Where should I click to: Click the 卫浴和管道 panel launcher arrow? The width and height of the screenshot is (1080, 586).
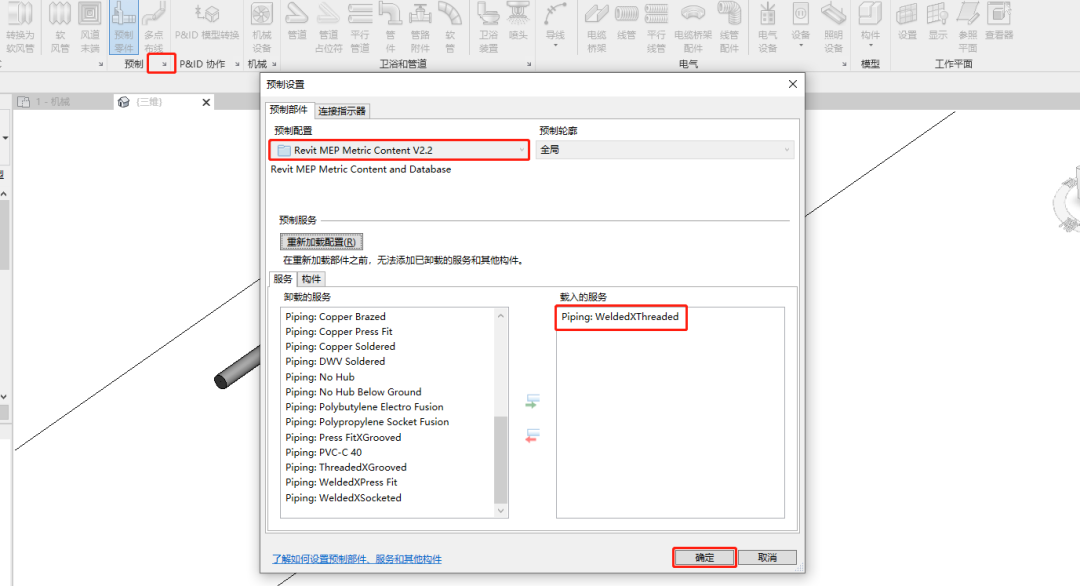(529, 64)
